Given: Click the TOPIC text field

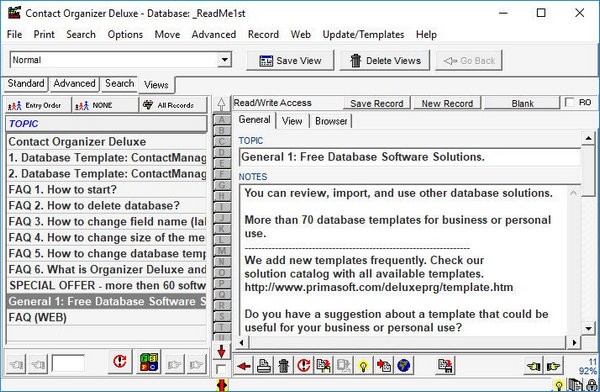Looking at the screenshot, I should (x=409, y=157).
